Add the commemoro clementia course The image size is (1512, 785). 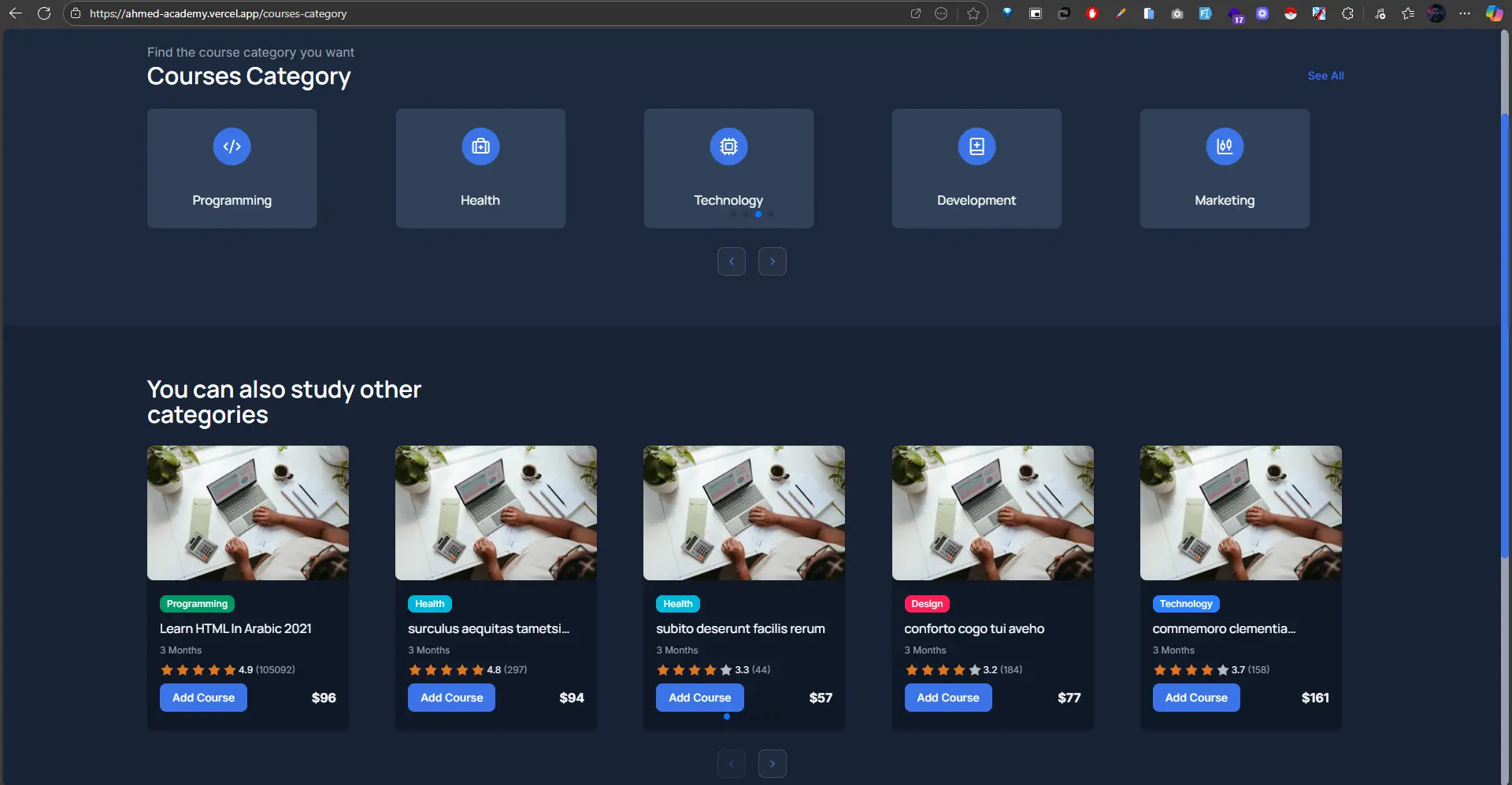pos(1196,698)
